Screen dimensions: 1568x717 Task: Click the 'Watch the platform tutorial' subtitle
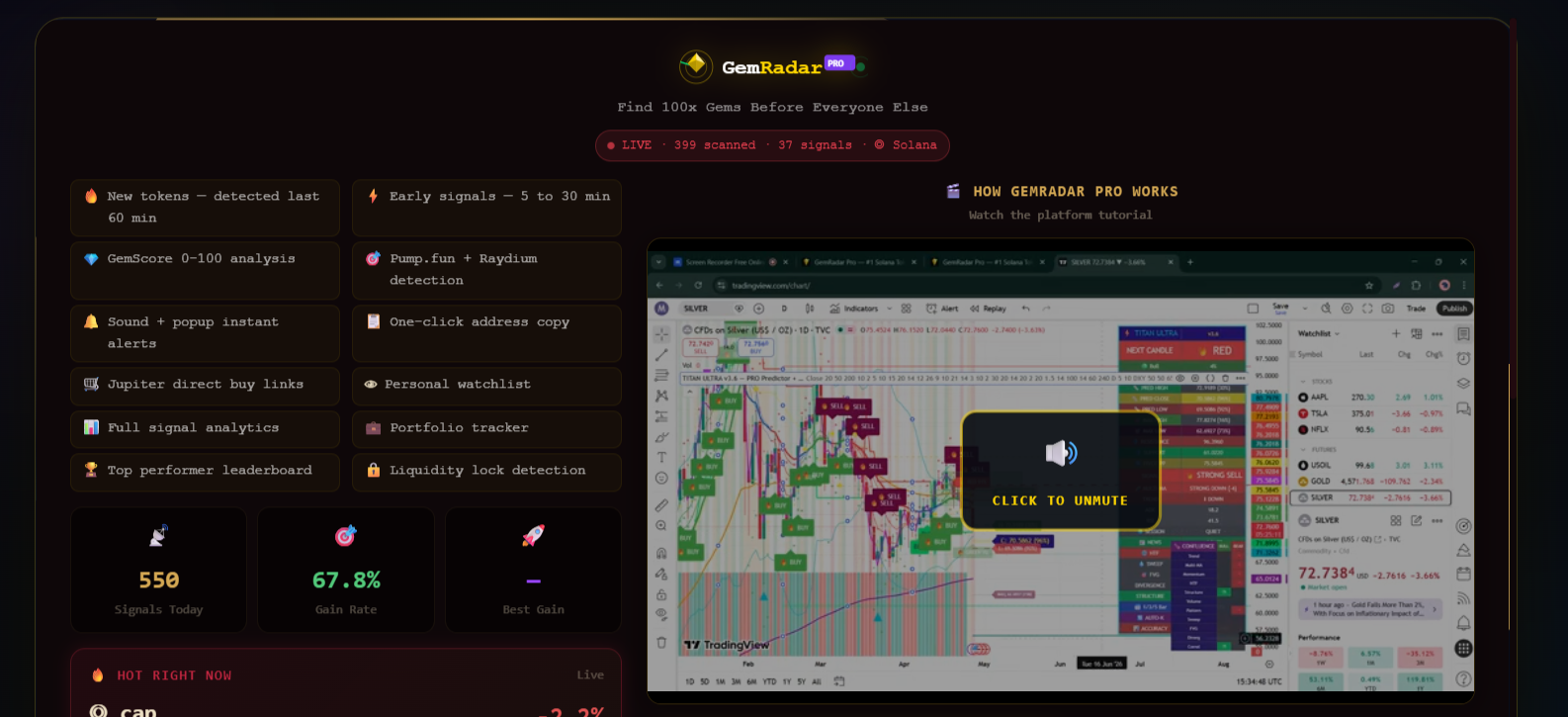coord(1061,215)
